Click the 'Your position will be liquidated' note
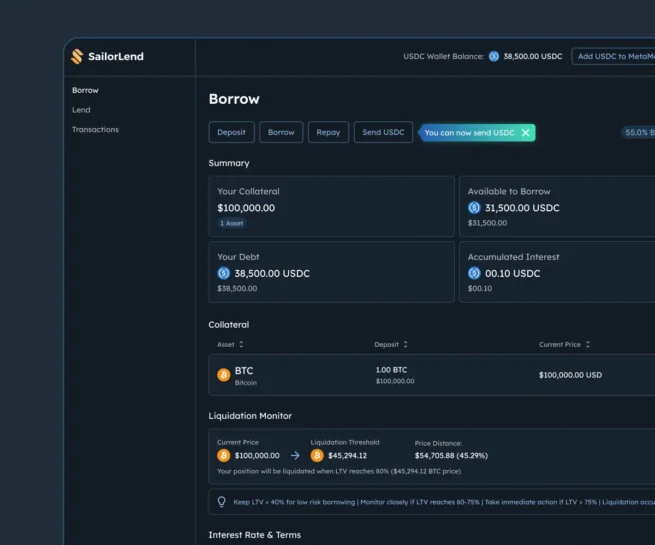This screenshot has height=545, width=655. click(x=339, y=471)
